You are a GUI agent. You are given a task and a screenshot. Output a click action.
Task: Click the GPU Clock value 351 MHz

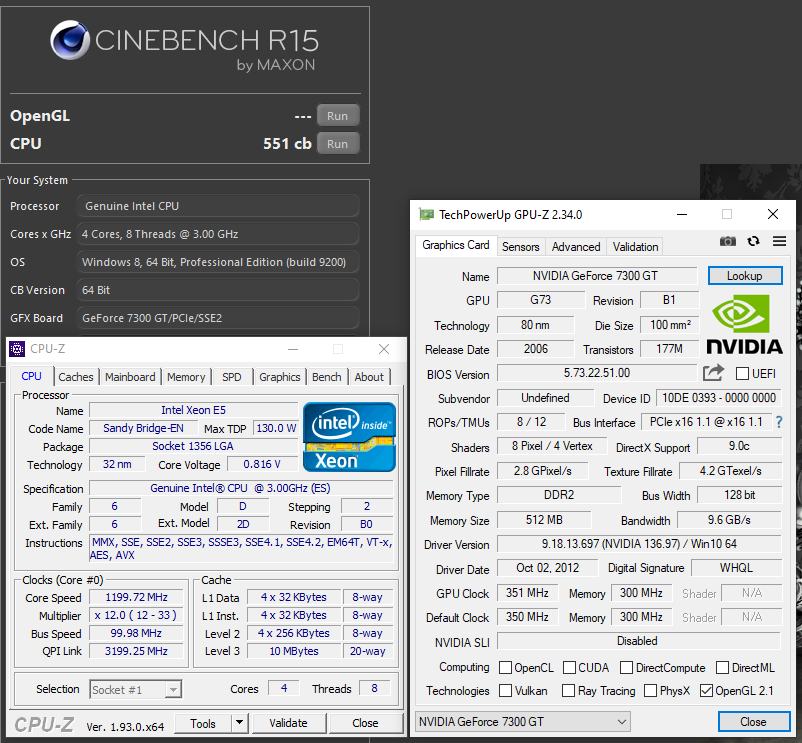(x=527, y=593)
